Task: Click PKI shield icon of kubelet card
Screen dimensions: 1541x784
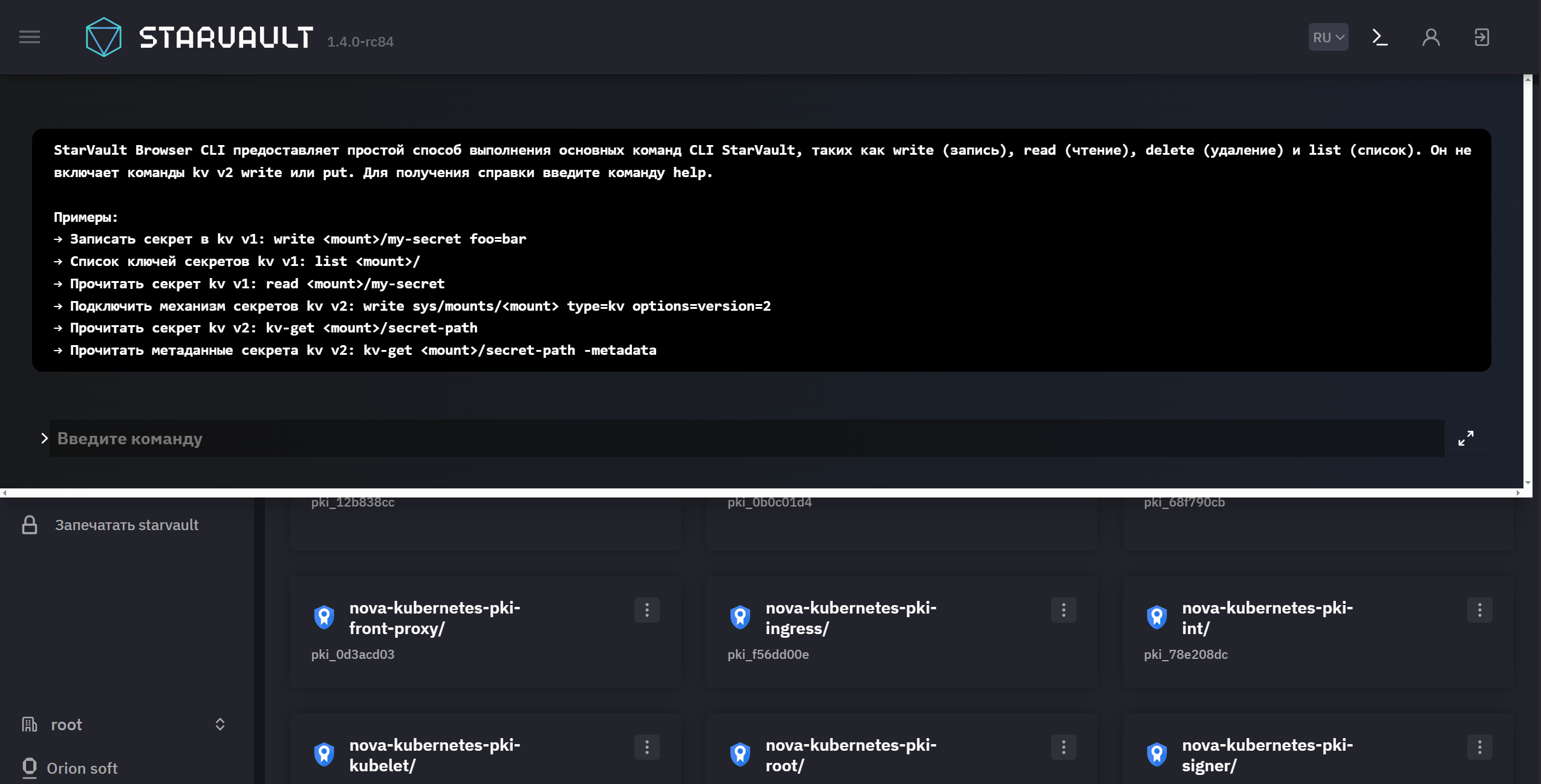Action: pyautogui.click(x=324, y=754)
